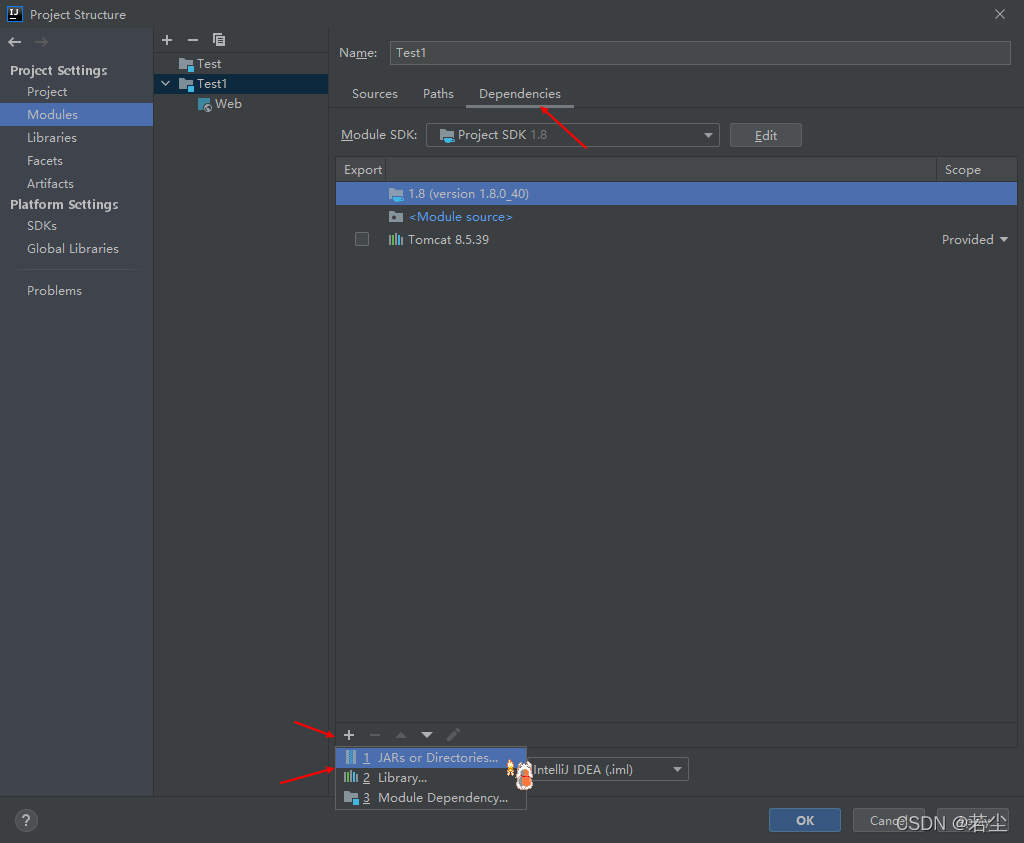Close the Project Structure dialog

(x=1000, y=14)
